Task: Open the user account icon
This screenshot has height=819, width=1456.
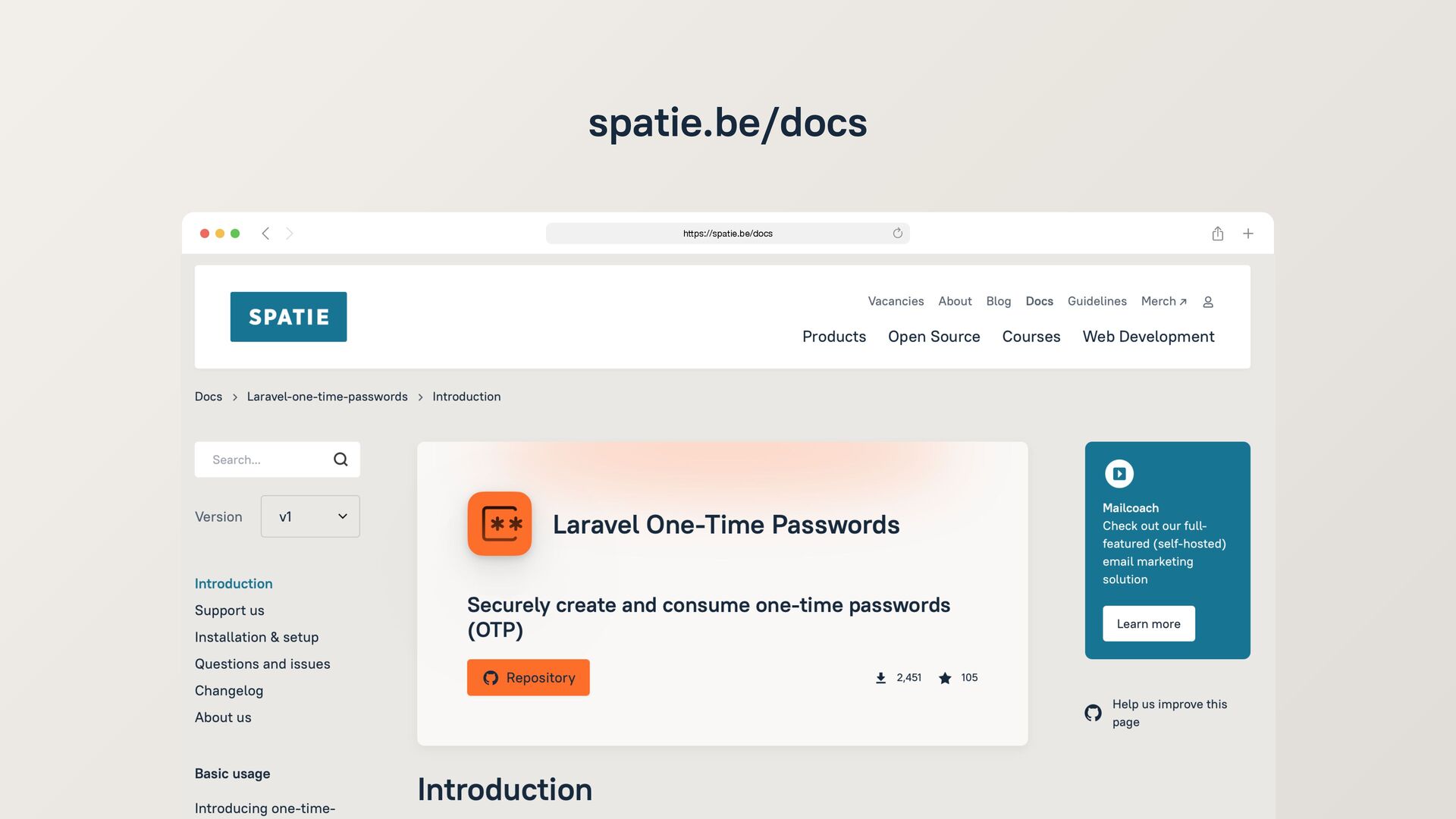Action: click(1208, 302)
